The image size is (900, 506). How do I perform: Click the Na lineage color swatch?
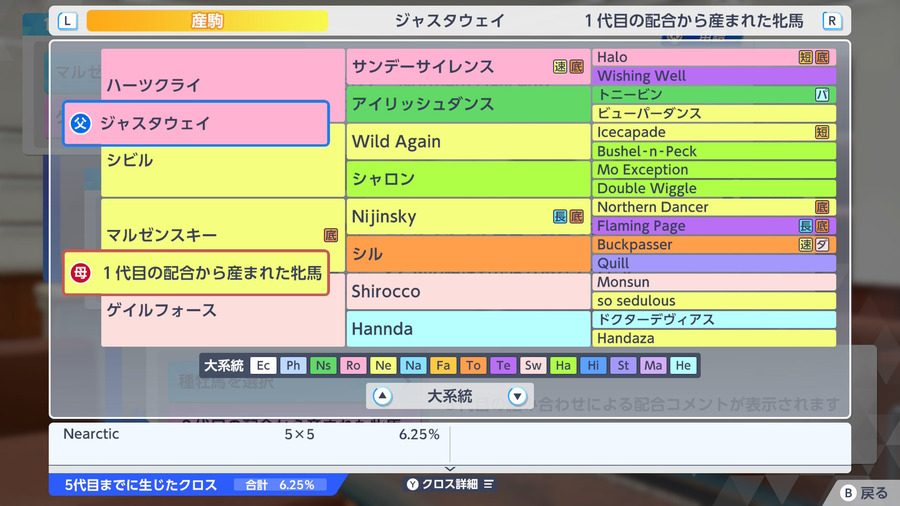pos(413,365)
